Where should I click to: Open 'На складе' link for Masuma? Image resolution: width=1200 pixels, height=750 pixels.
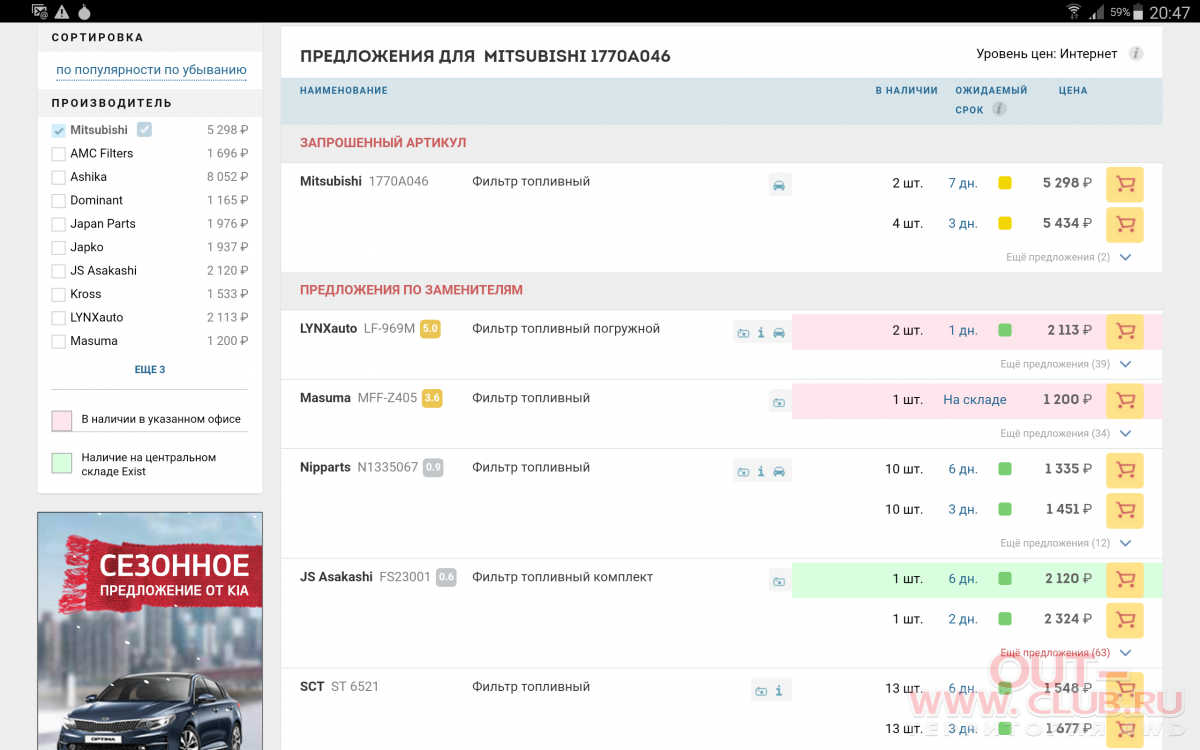(975, 400)
